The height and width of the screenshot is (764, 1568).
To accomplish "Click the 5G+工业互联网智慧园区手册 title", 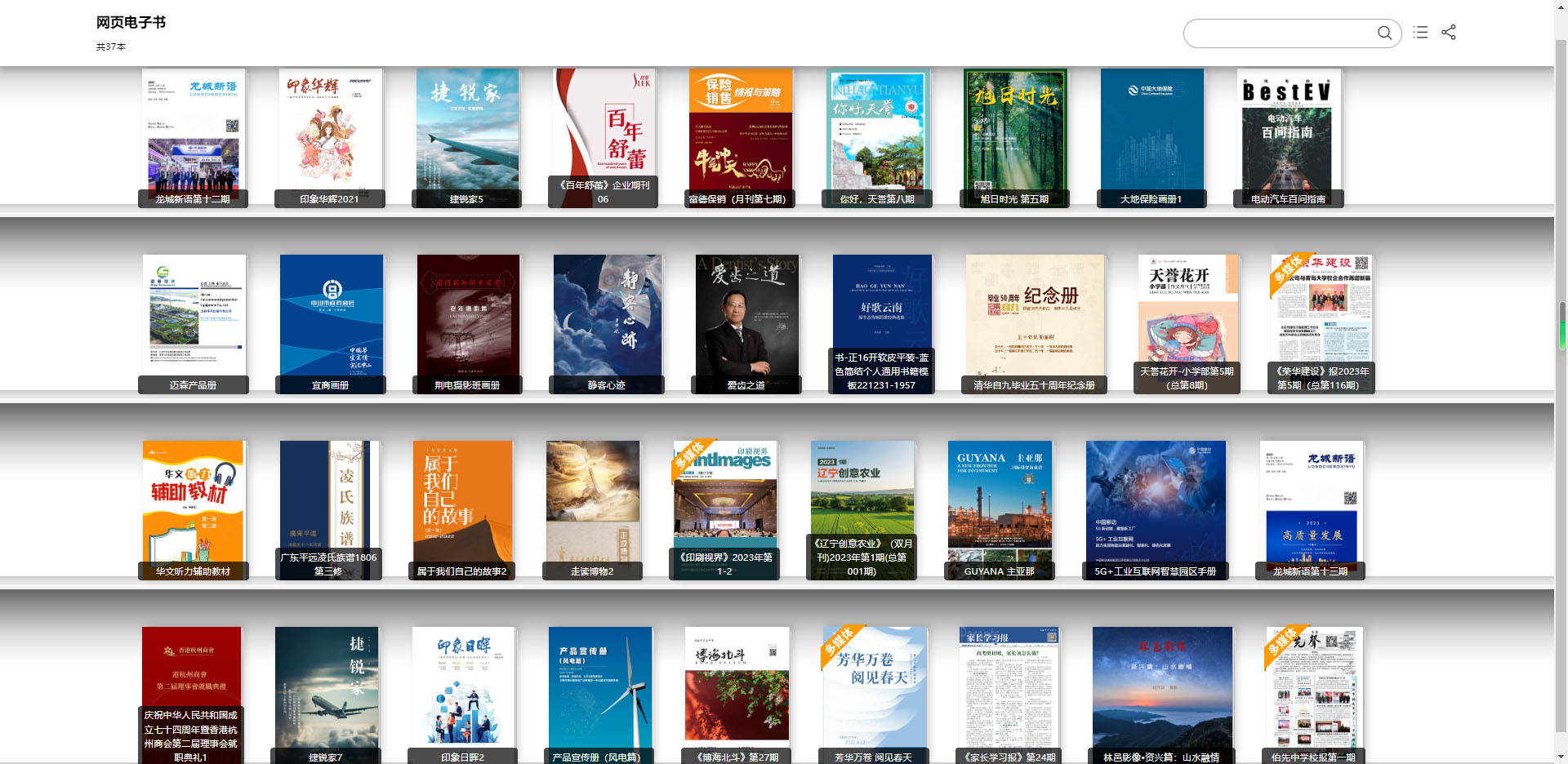I will click(x=1155, y=571).
